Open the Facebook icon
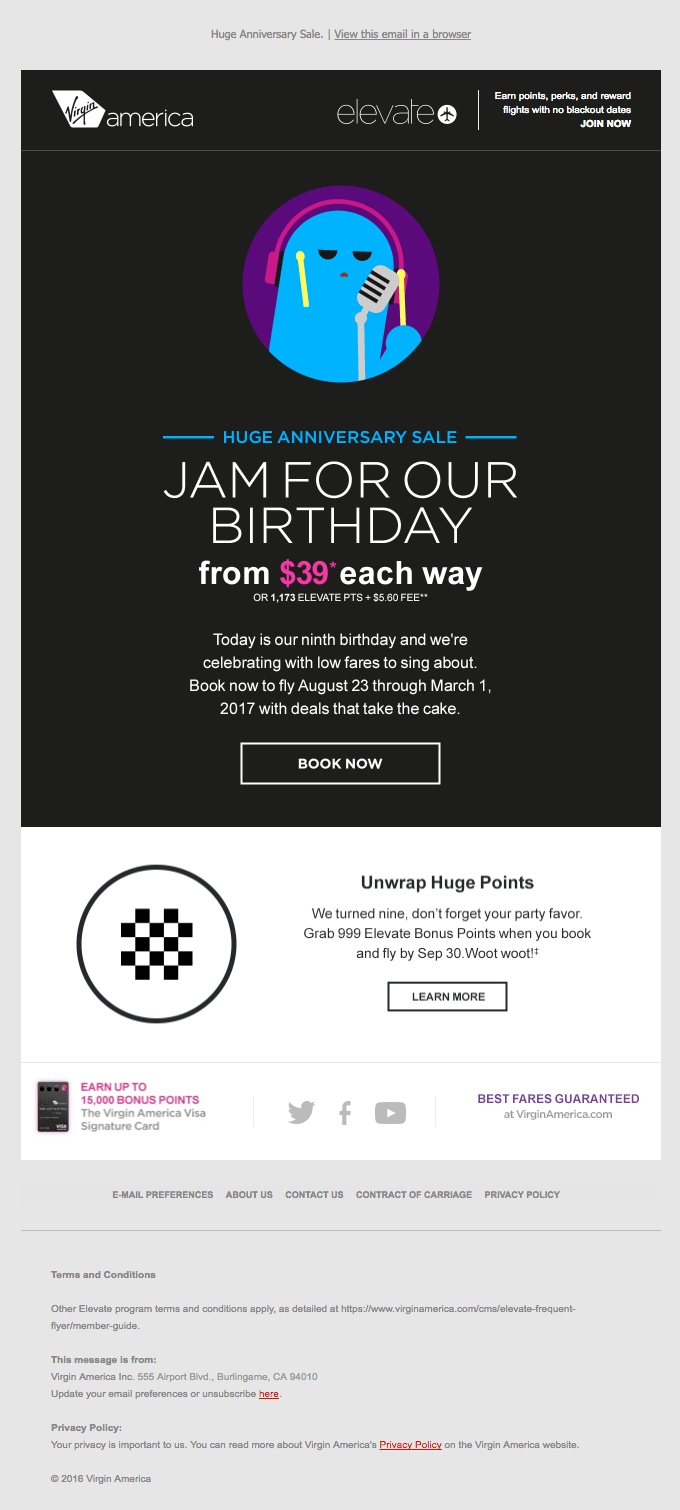This screenshot has height=1510, width=680. coord(345,1112)
